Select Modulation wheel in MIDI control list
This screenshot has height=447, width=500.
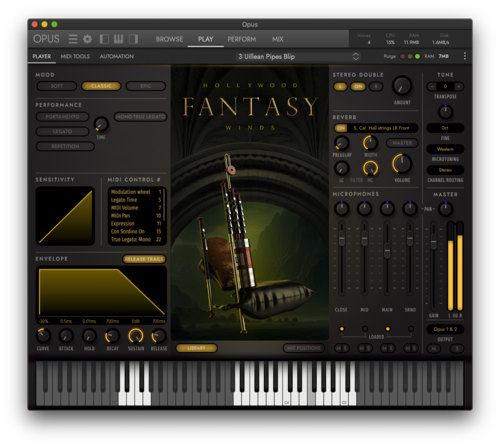point(136,192)
